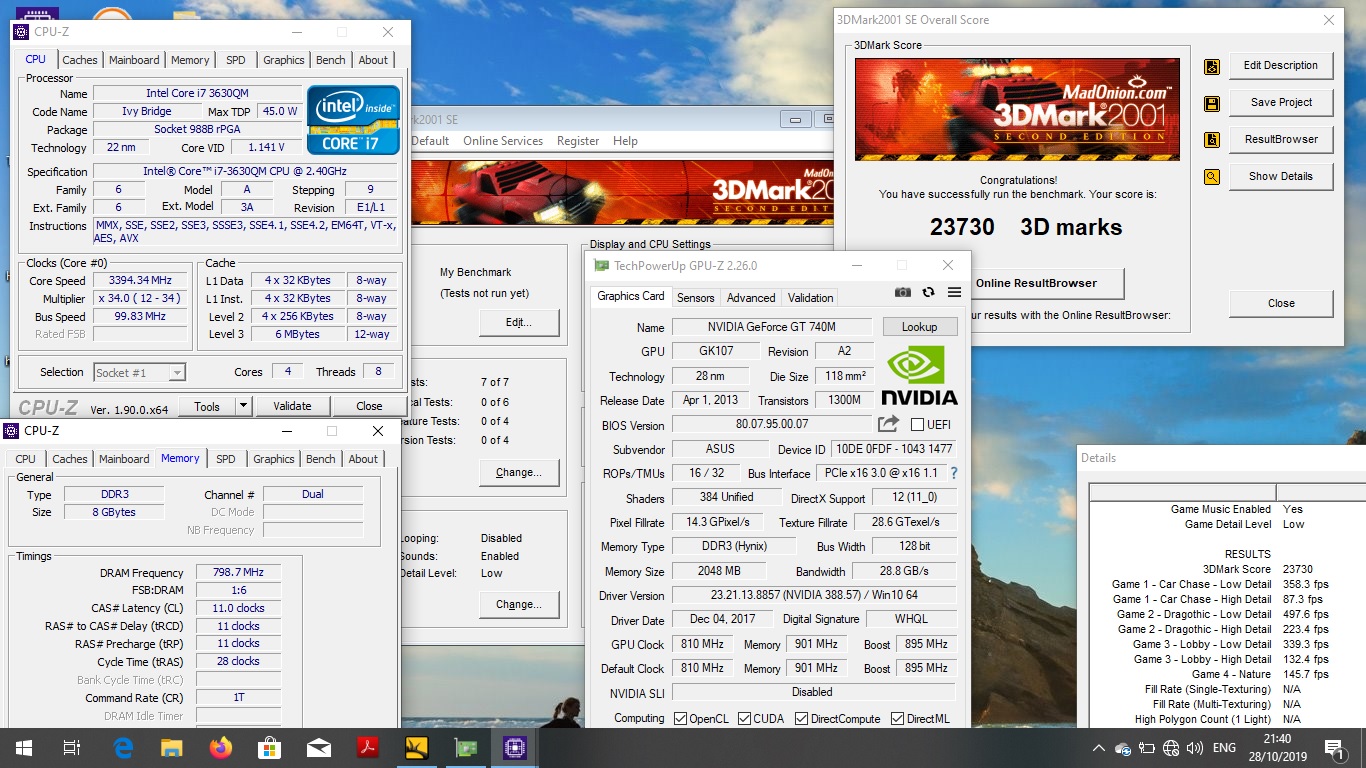Switch to GPU-Z via its taskbar icon
This screenshot has width=1366, height=768.
(x=465, y=747)
